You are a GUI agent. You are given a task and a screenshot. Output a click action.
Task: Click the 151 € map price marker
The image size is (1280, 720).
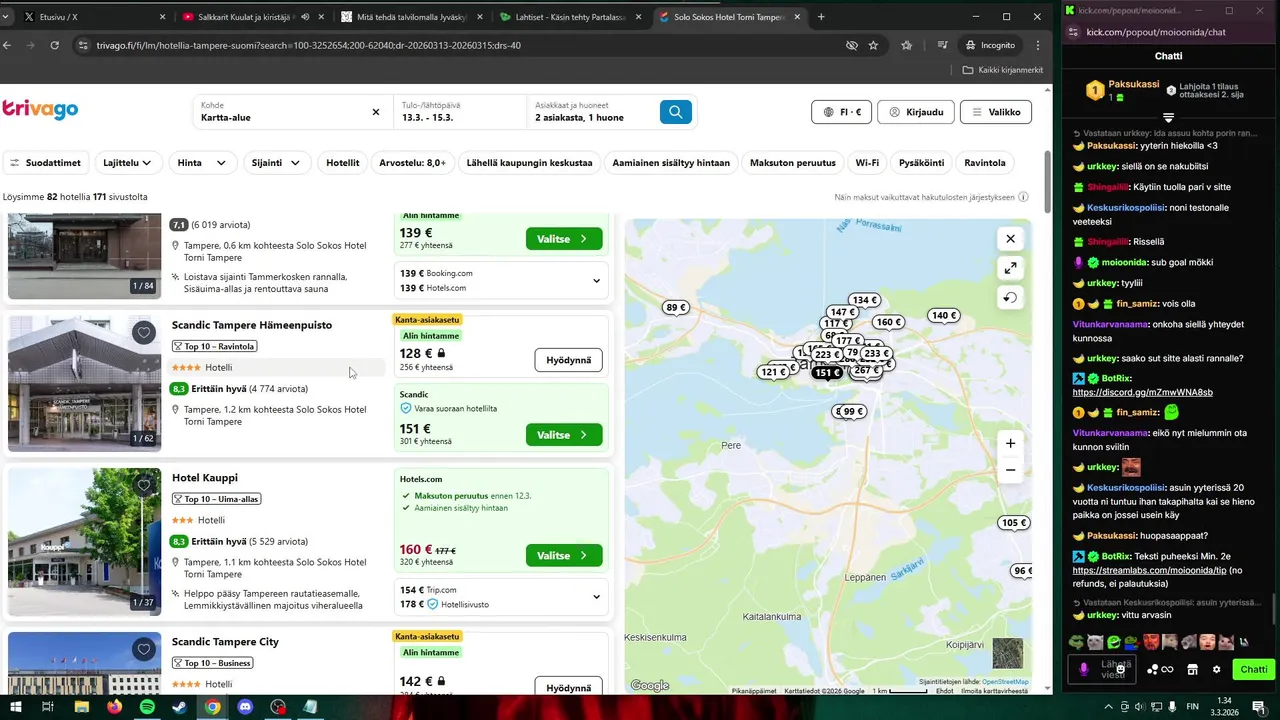tap(826, 372)
